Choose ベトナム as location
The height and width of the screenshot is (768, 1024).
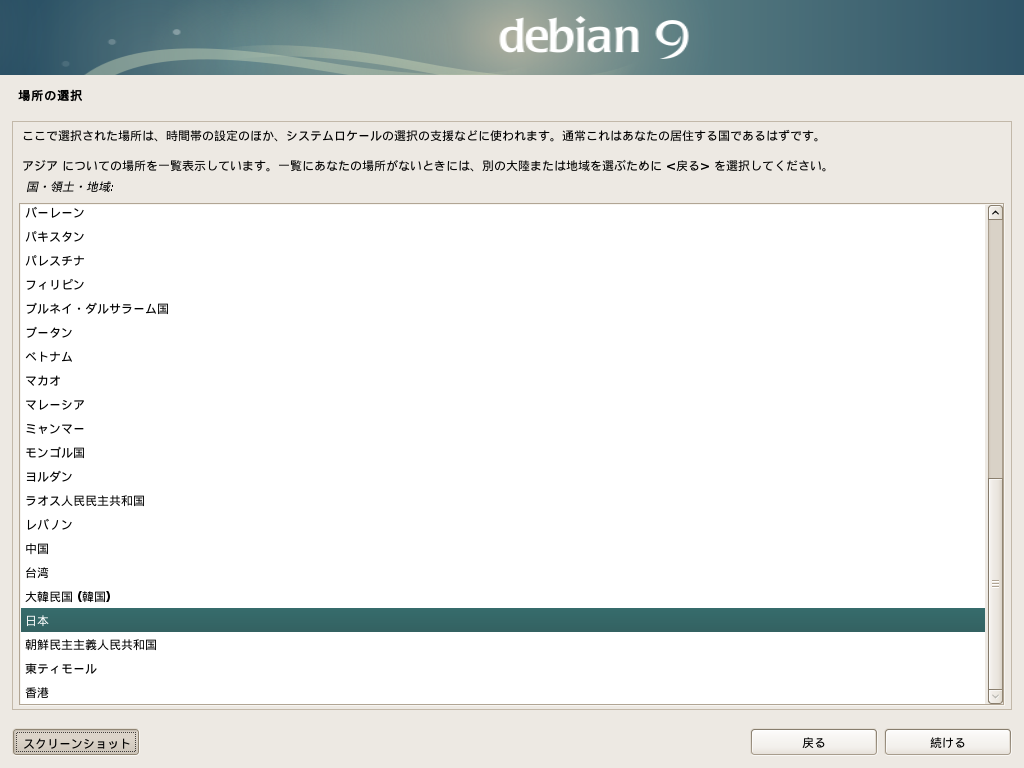click(502, 357)
